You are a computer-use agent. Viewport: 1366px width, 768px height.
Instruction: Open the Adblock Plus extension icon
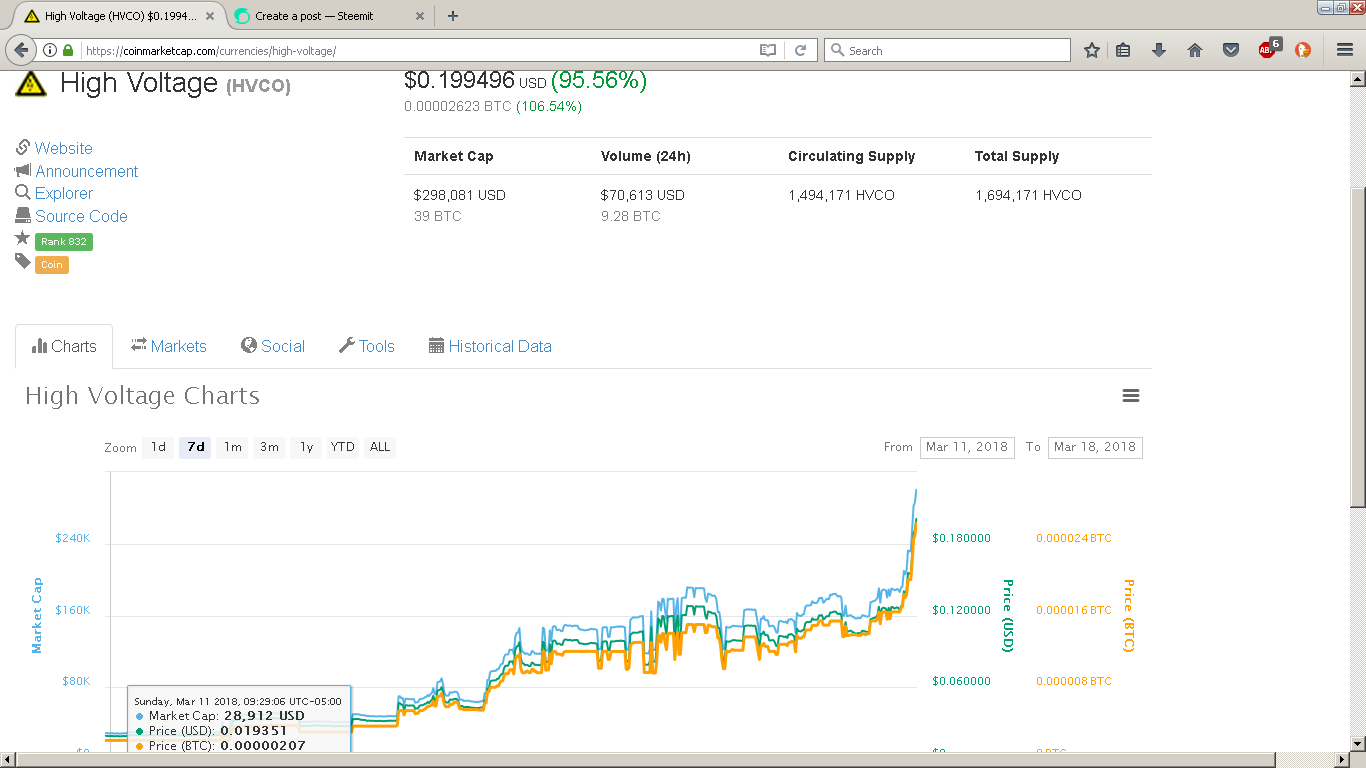(x=1269, y=48)
